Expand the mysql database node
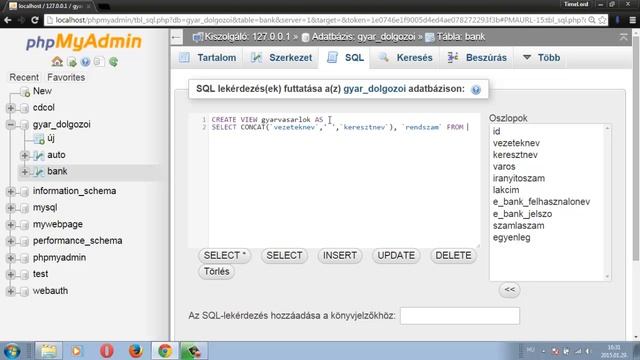Screen dimensions: 640x360 point(11,208)
